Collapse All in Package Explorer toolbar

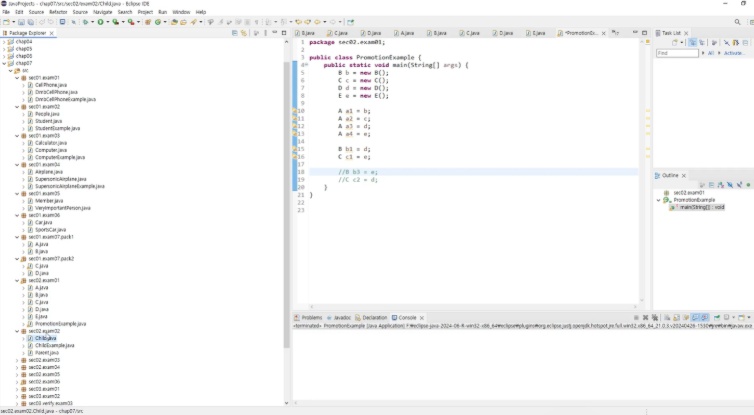(x=235, y=33)
